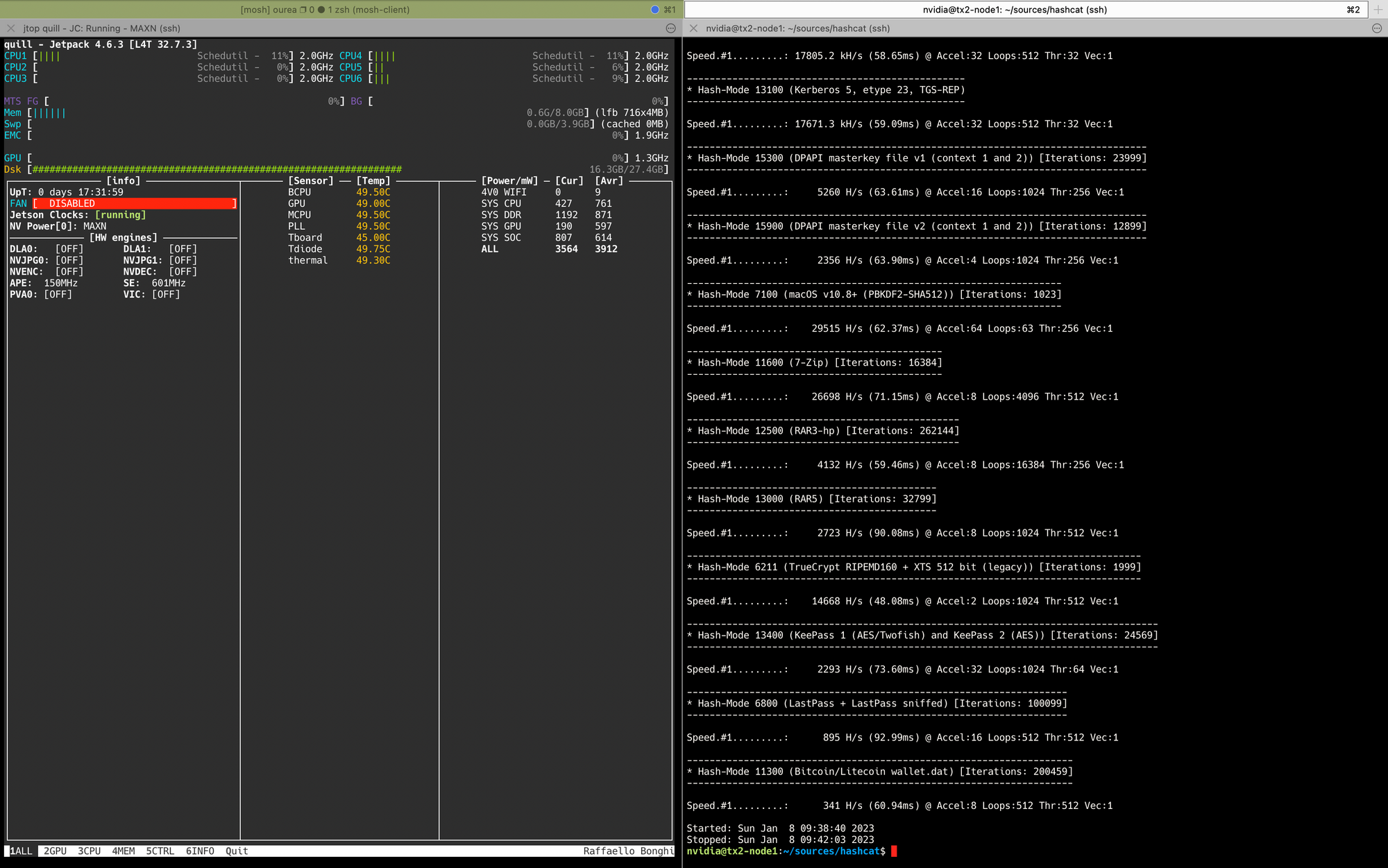
Task: Click the ALL power total 3564
Action: point(566,249)
